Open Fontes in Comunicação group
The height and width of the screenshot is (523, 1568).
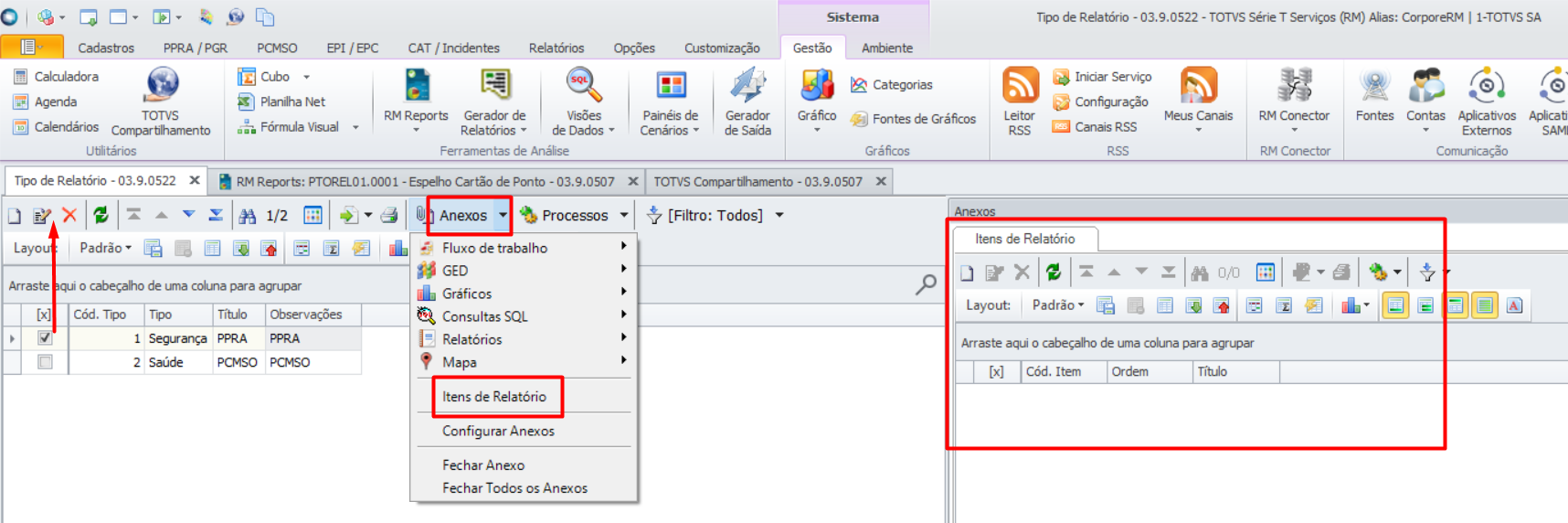(x=1374, y=96)
